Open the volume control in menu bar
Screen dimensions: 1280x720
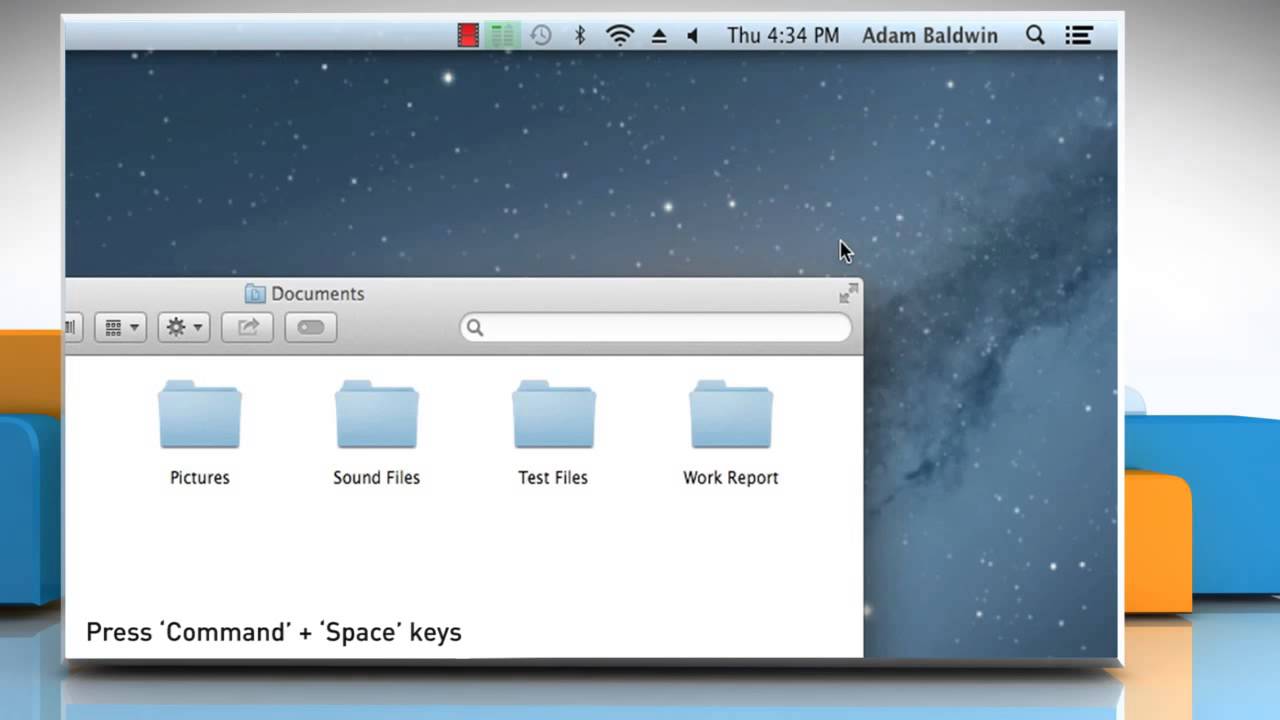click(693, 36)
